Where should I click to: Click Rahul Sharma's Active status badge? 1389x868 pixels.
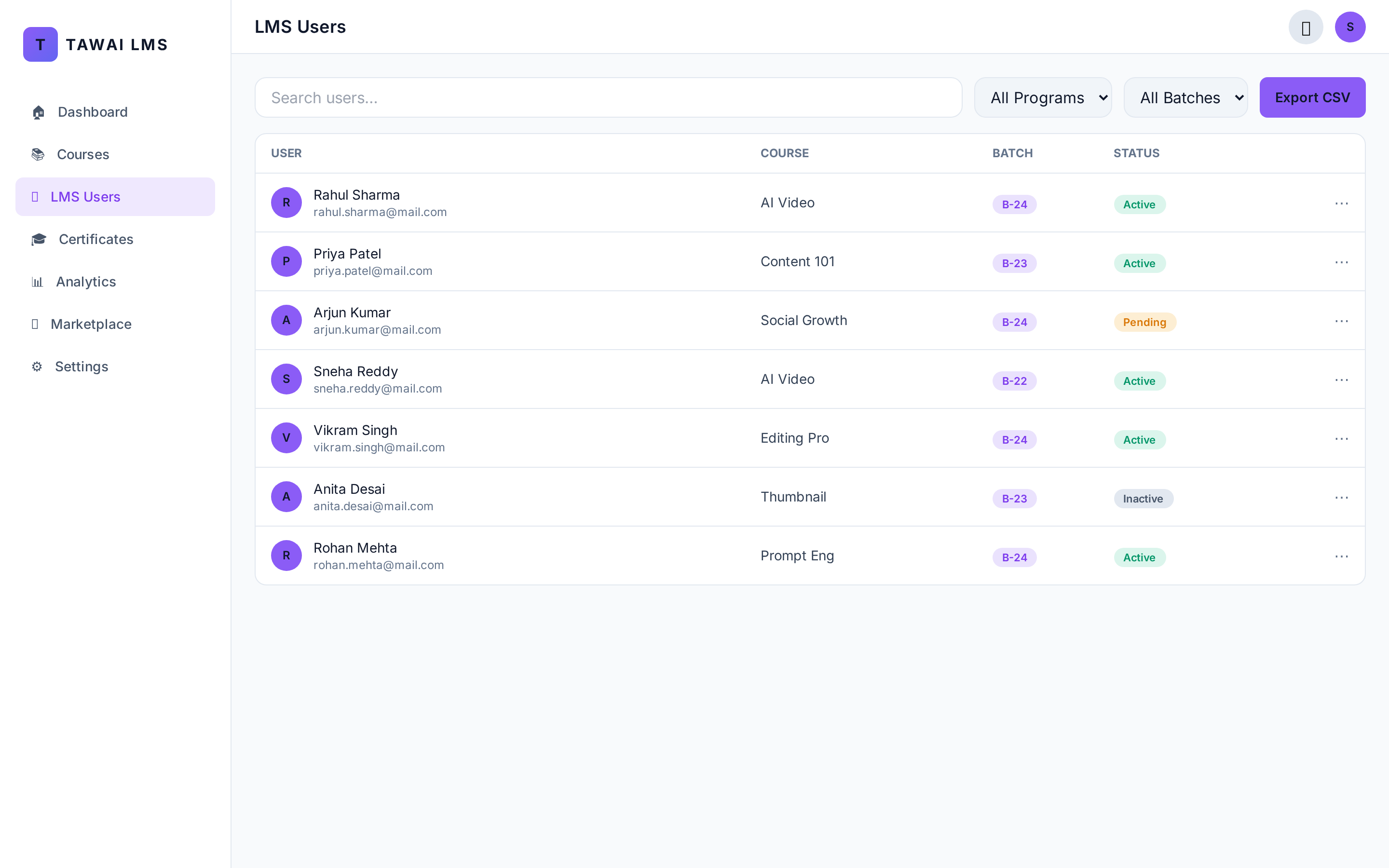click(x=1139, y=204)
